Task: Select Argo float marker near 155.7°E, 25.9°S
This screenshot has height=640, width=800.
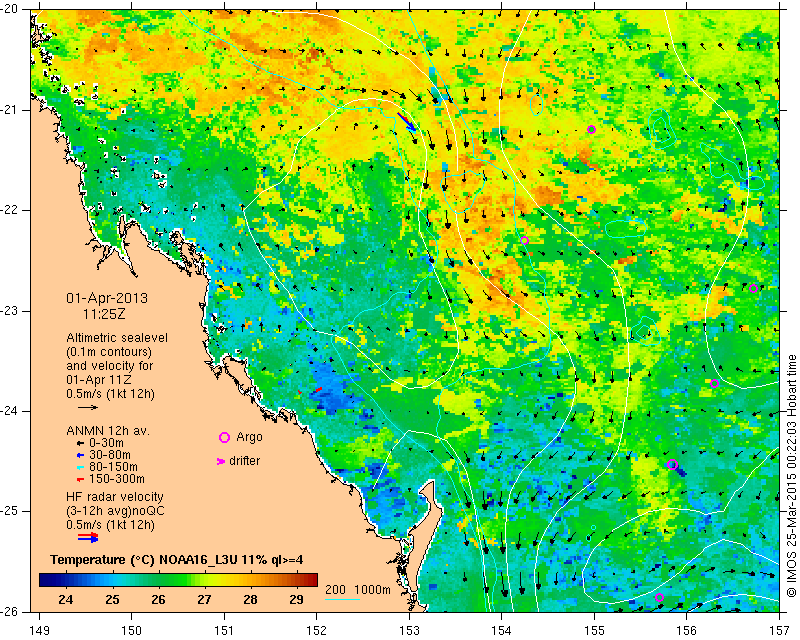Action: 659,598
